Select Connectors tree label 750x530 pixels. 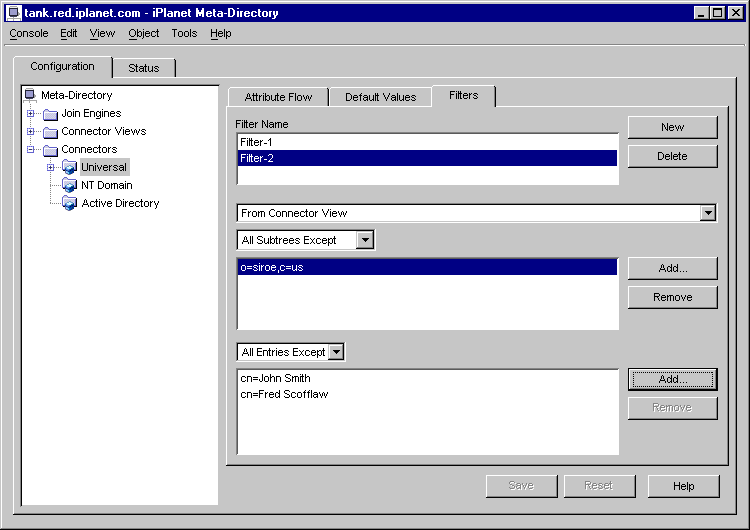89,149
